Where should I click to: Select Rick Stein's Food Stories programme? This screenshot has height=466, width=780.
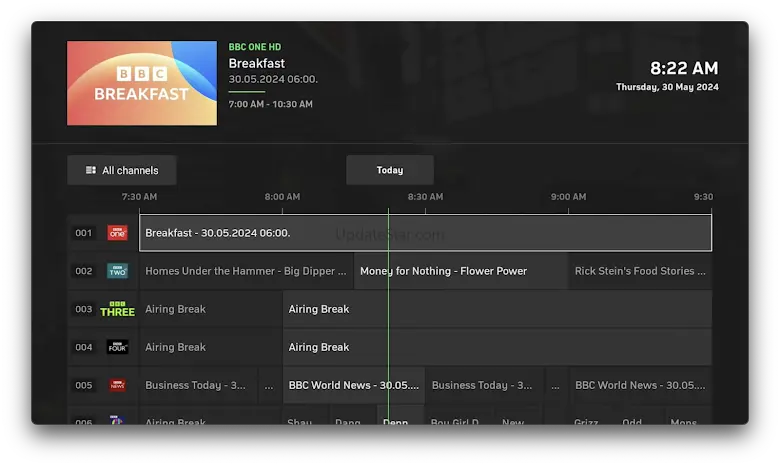point(640,271)
